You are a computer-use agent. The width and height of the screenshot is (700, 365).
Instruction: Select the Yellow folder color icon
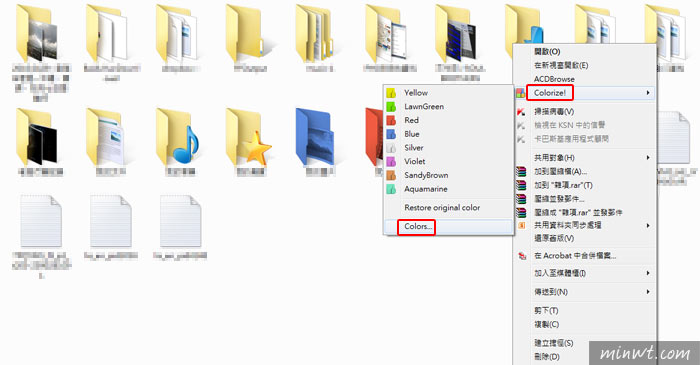pyautogui.click(x=391, y=93)
